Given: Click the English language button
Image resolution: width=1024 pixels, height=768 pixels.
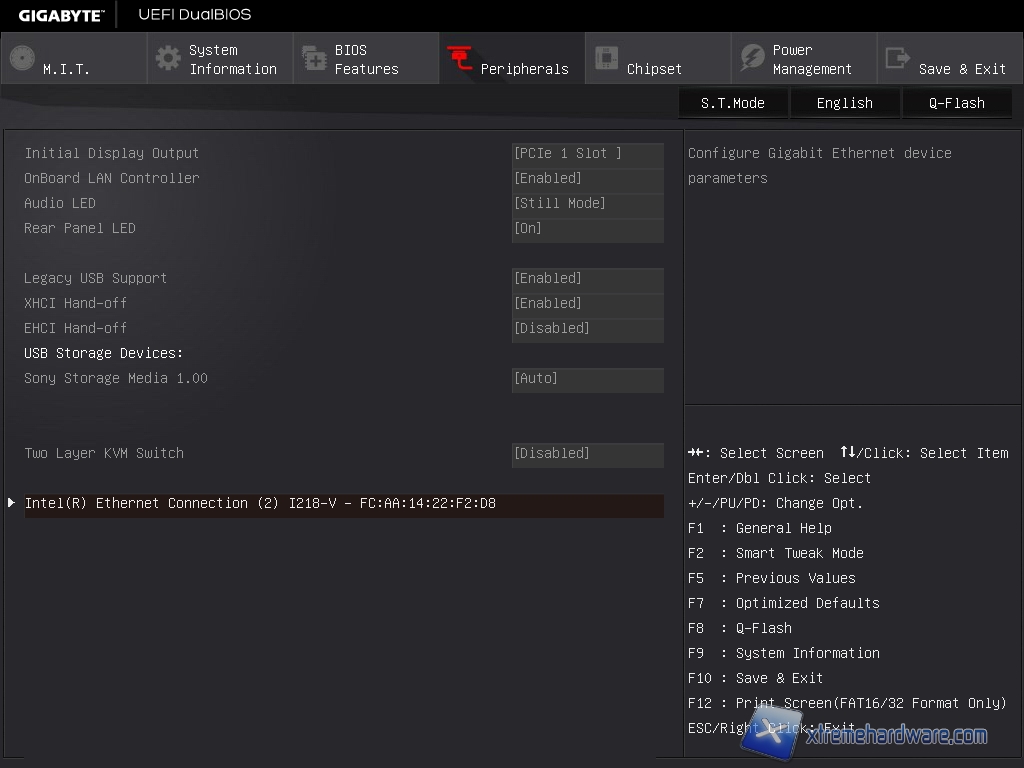Looking at the screenshot, I should (845, 103).
